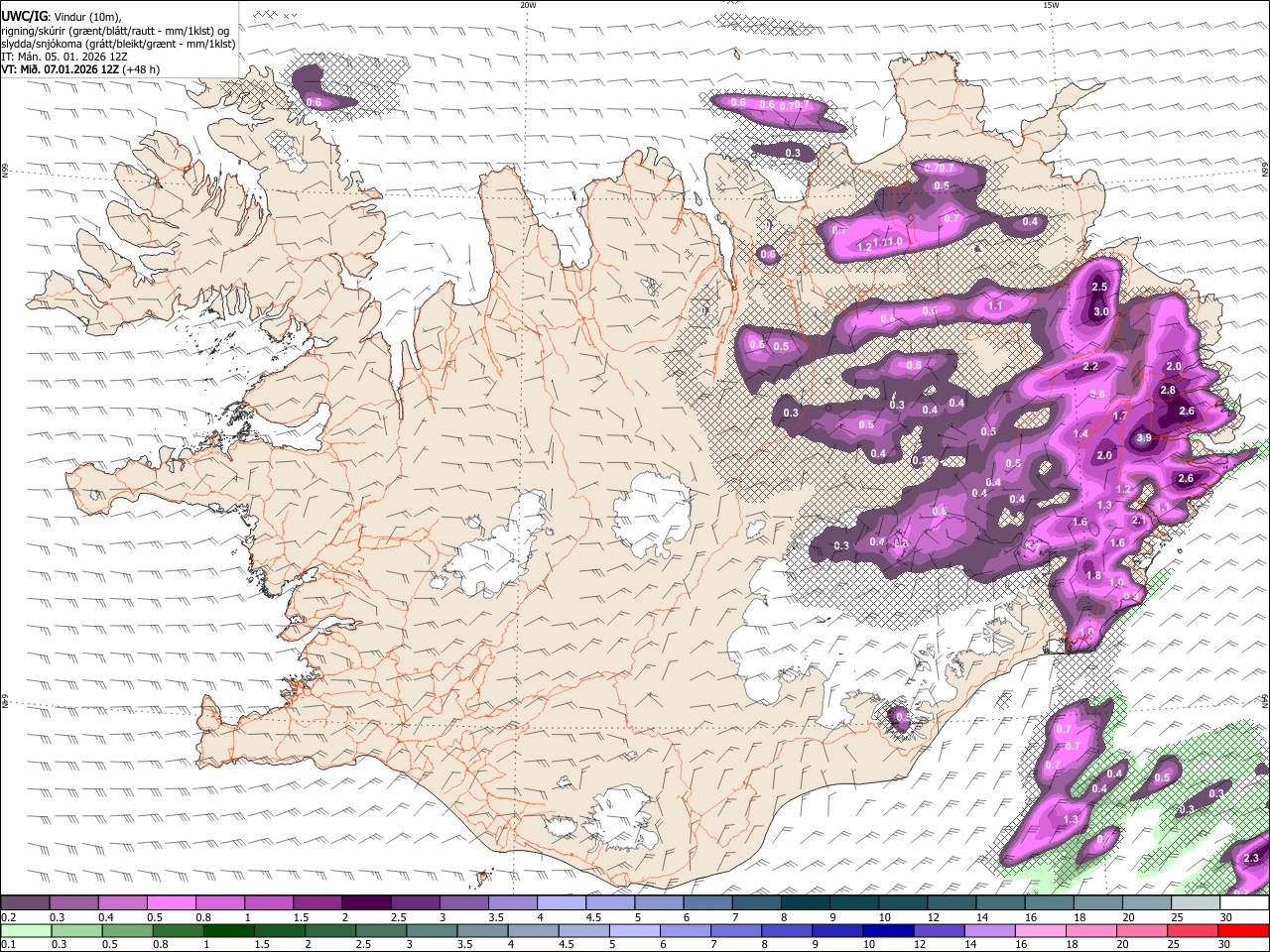
Task: Pick the white swatch labeled 30 in top legend
Action: [1244, 903]
